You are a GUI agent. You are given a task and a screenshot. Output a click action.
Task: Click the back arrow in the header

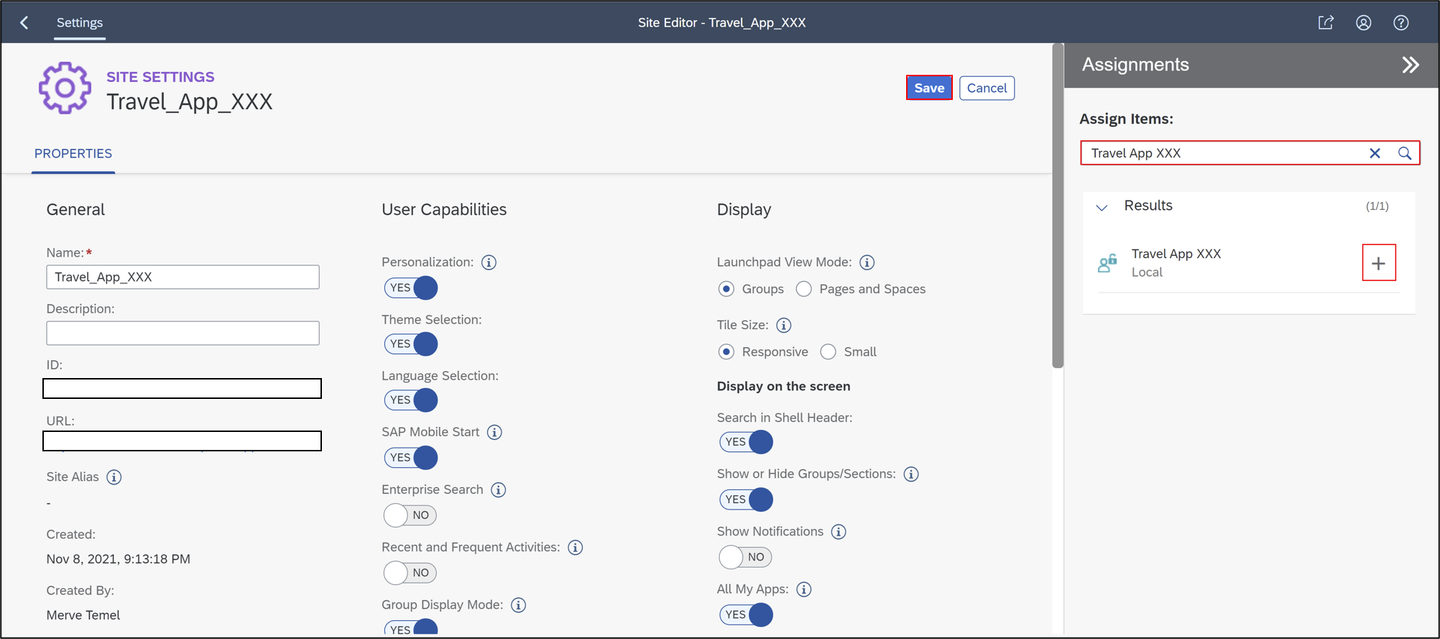pyautogui.click(x=24, y=22)
